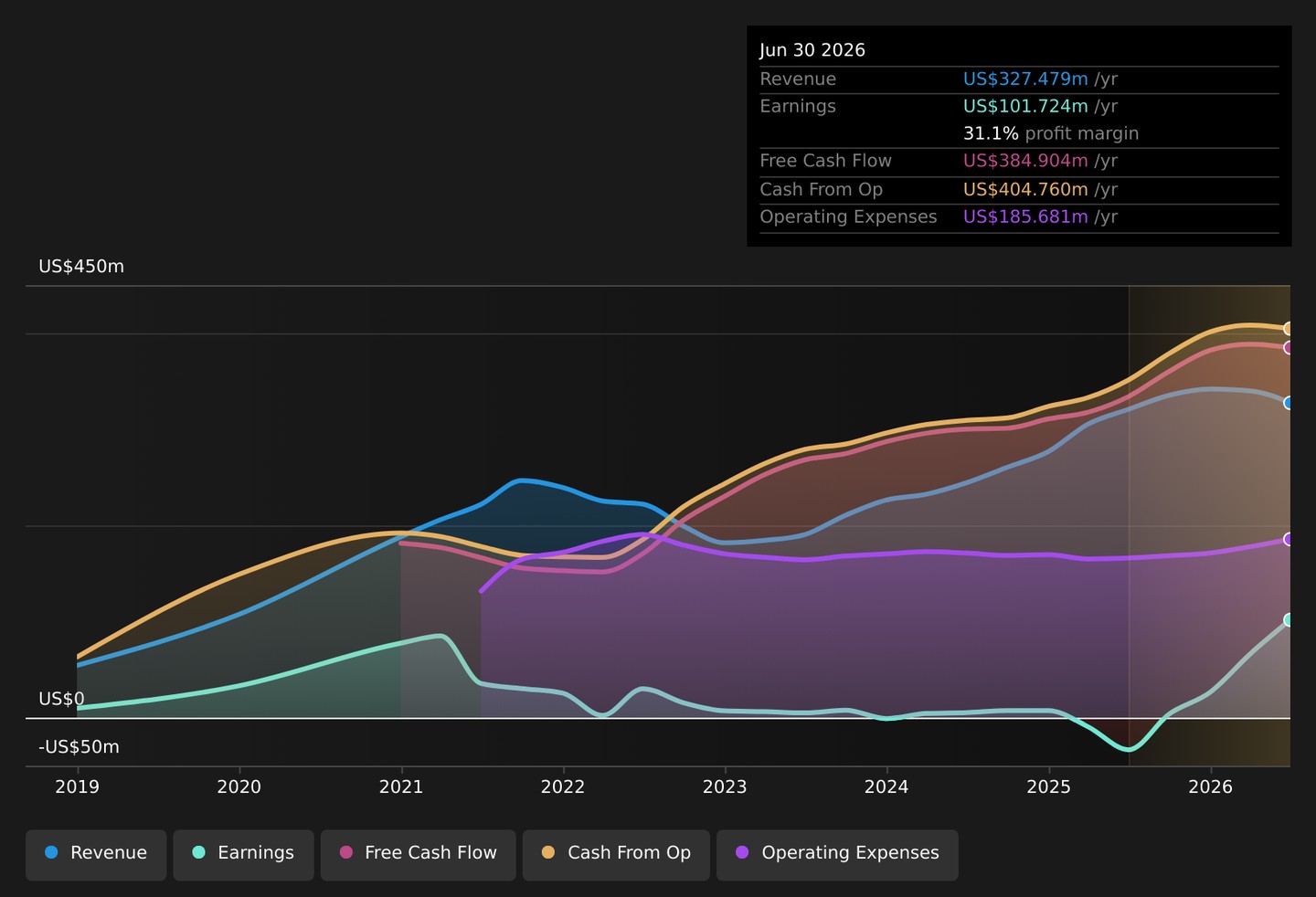The width and height of the screenshot is (1316, 897).
Task: Click the US$185.681m operating expenses value
Action: point(1025,216)
